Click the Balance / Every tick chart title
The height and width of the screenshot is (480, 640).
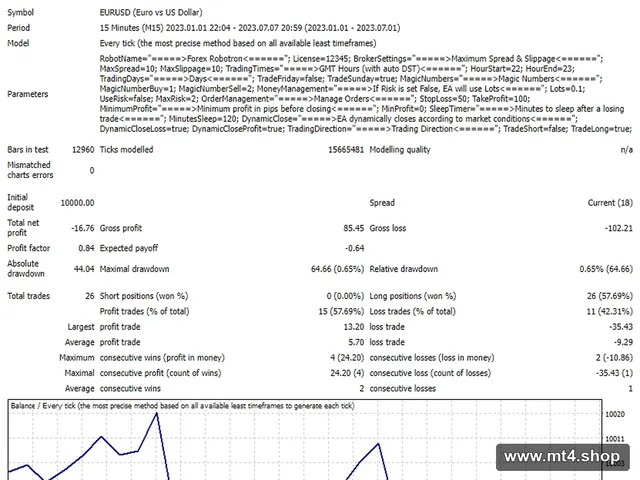pos(182,406)
